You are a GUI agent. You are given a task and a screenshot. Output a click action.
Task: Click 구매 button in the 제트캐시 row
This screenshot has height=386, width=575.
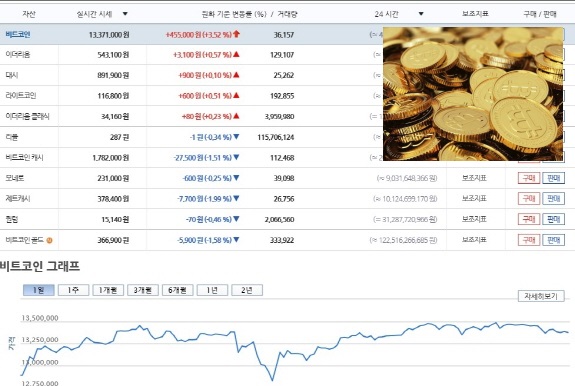pyautogui.click(x=529, y=199)
